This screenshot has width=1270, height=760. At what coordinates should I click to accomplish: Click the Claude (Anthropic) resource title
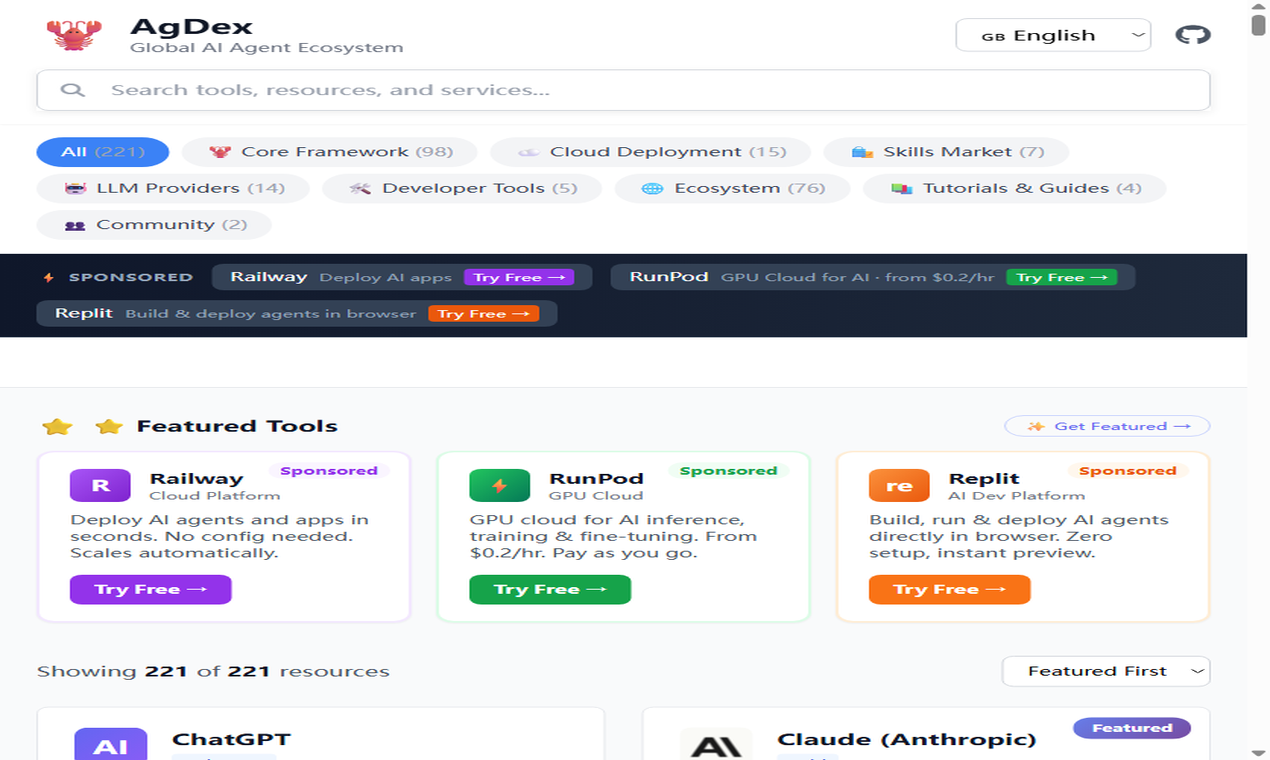(906, 740)
